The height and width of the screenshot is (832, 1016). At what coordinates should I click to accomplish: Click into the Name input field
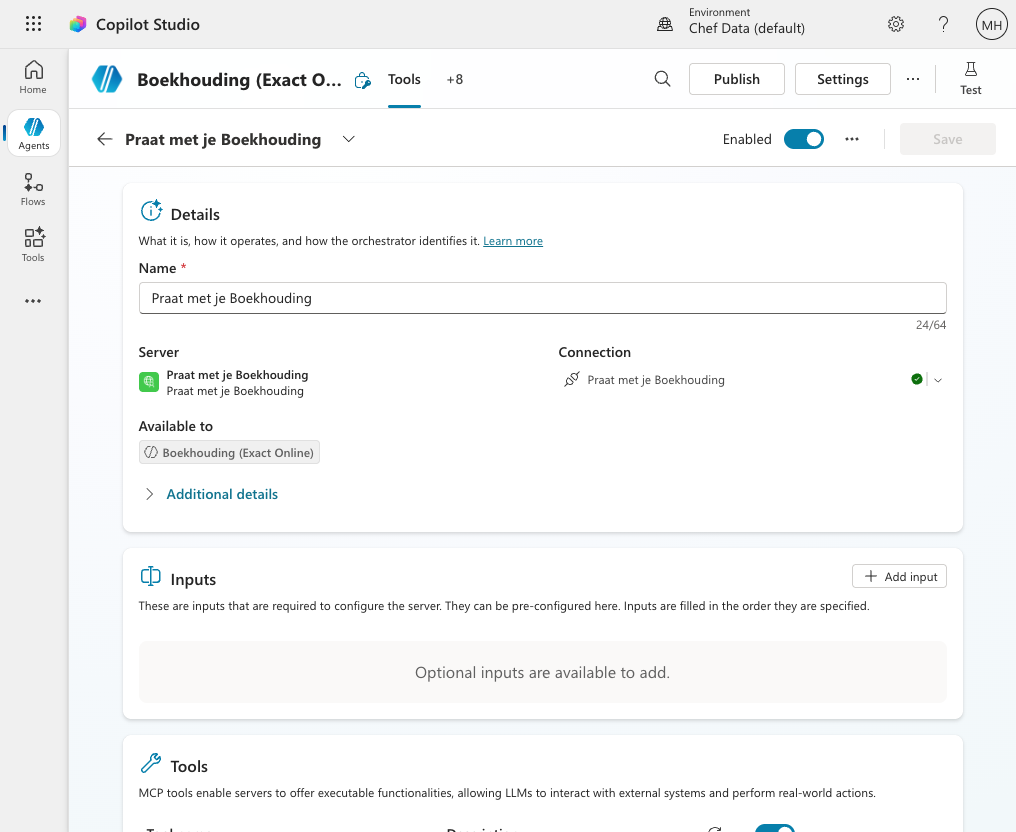coord(542,298)
